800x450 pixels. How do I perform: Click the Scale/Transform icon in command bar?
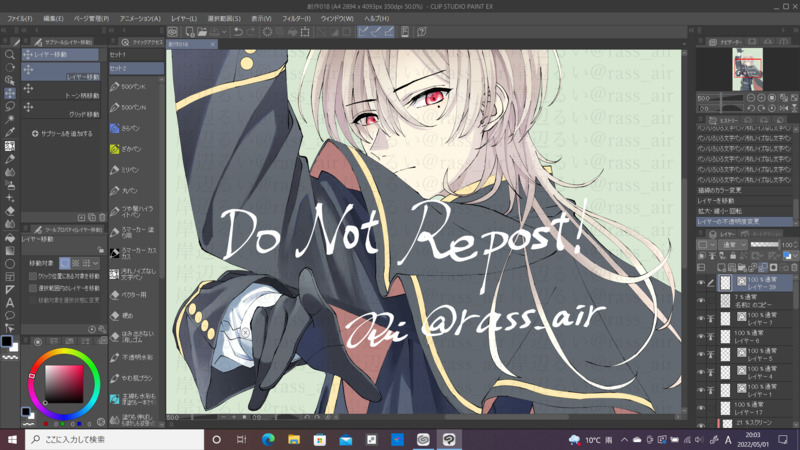[x=305, y=32]
